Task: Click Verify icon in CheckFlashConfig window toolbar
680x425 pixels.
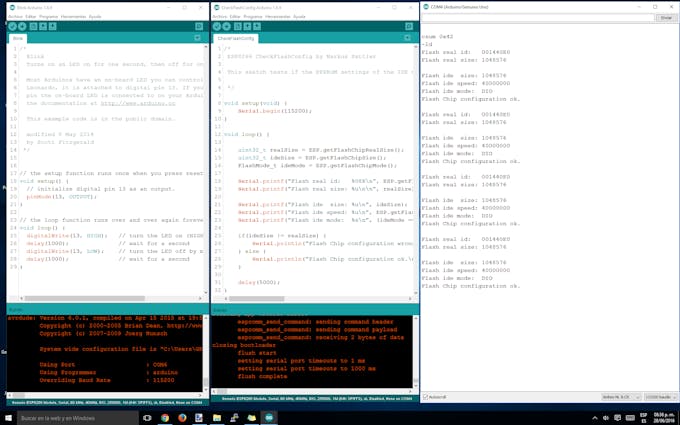Action: 217,26
